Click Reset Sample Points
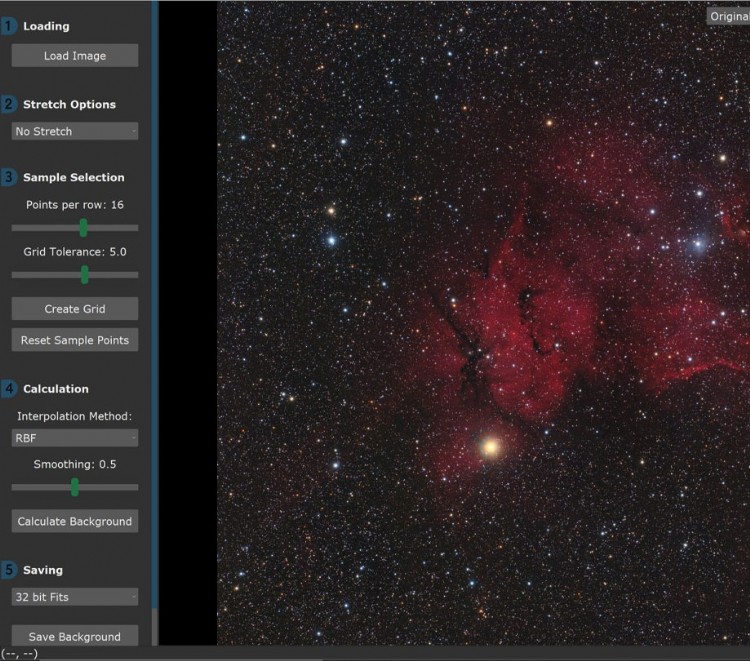Screen dimensions: 750x661 click(x=75, y=340)
